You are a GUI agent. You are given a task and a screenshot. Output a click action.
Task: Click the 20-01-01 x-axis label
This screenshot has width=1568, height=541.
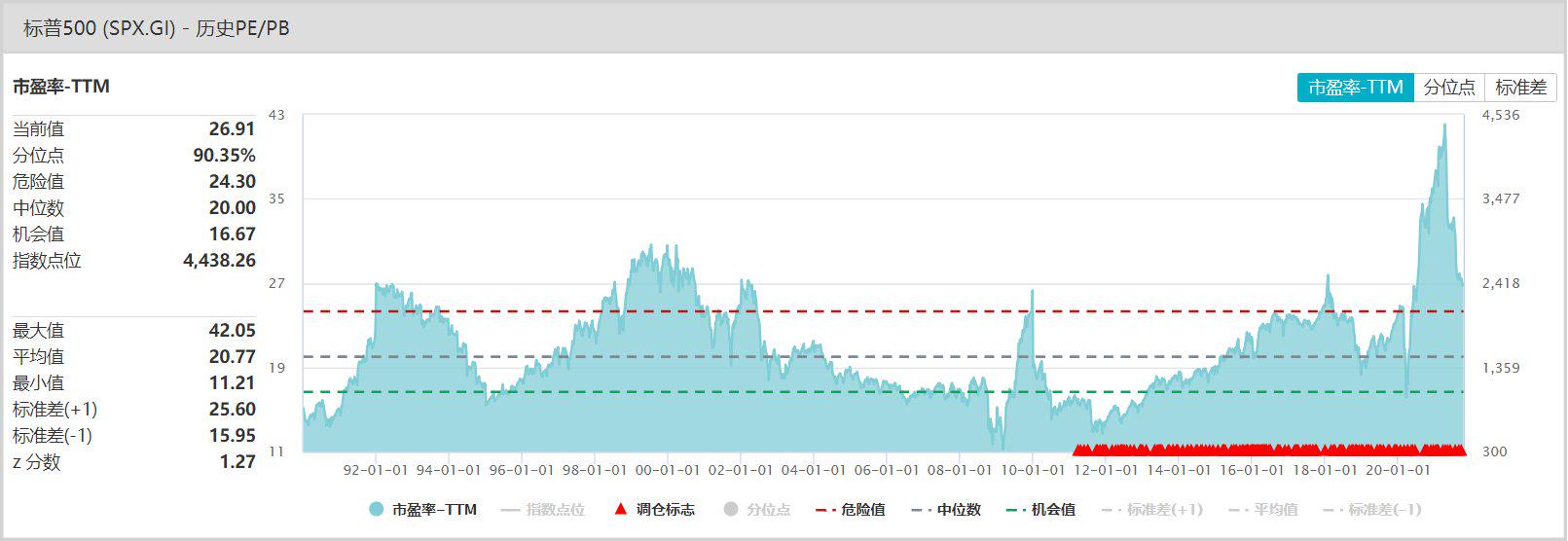pyautogui.click(x=1398, y=470)
